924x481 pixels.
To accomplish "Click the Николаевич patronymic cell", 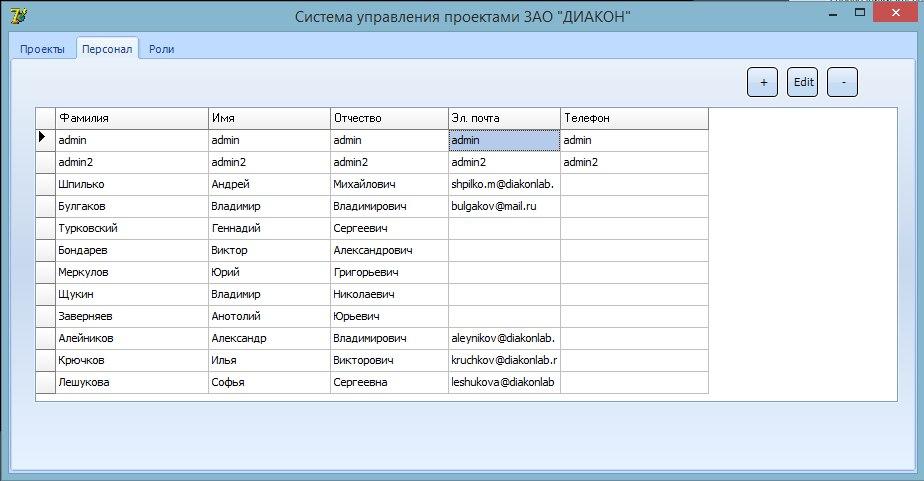I will point(390,294).
